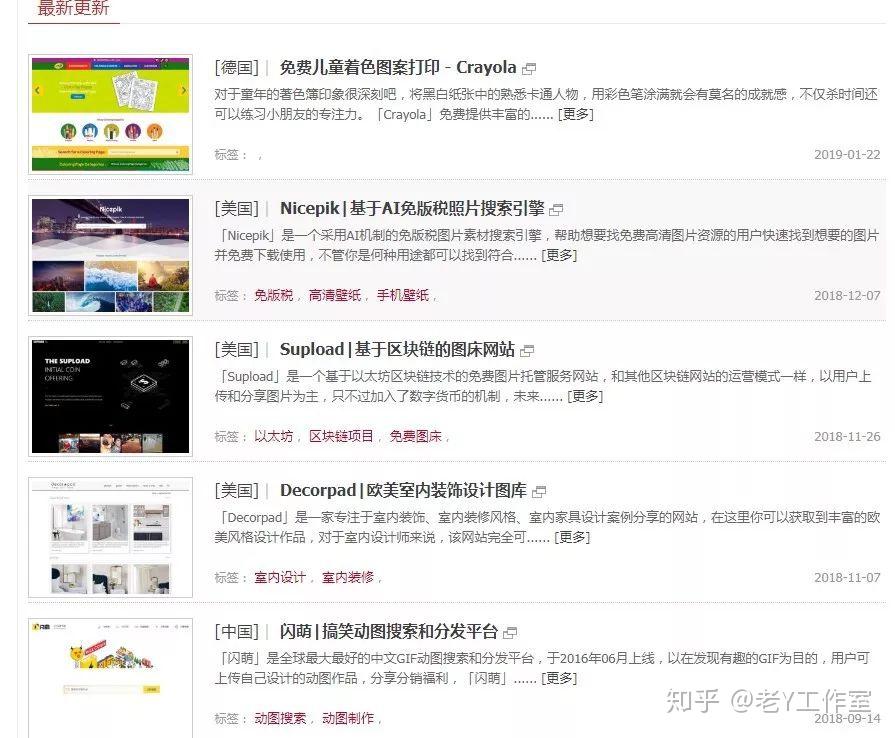Open article Supload 基于区块链的图床网站
Image resolution: width=895 pixels, height=738 pixels.
(x=397, y=349)
